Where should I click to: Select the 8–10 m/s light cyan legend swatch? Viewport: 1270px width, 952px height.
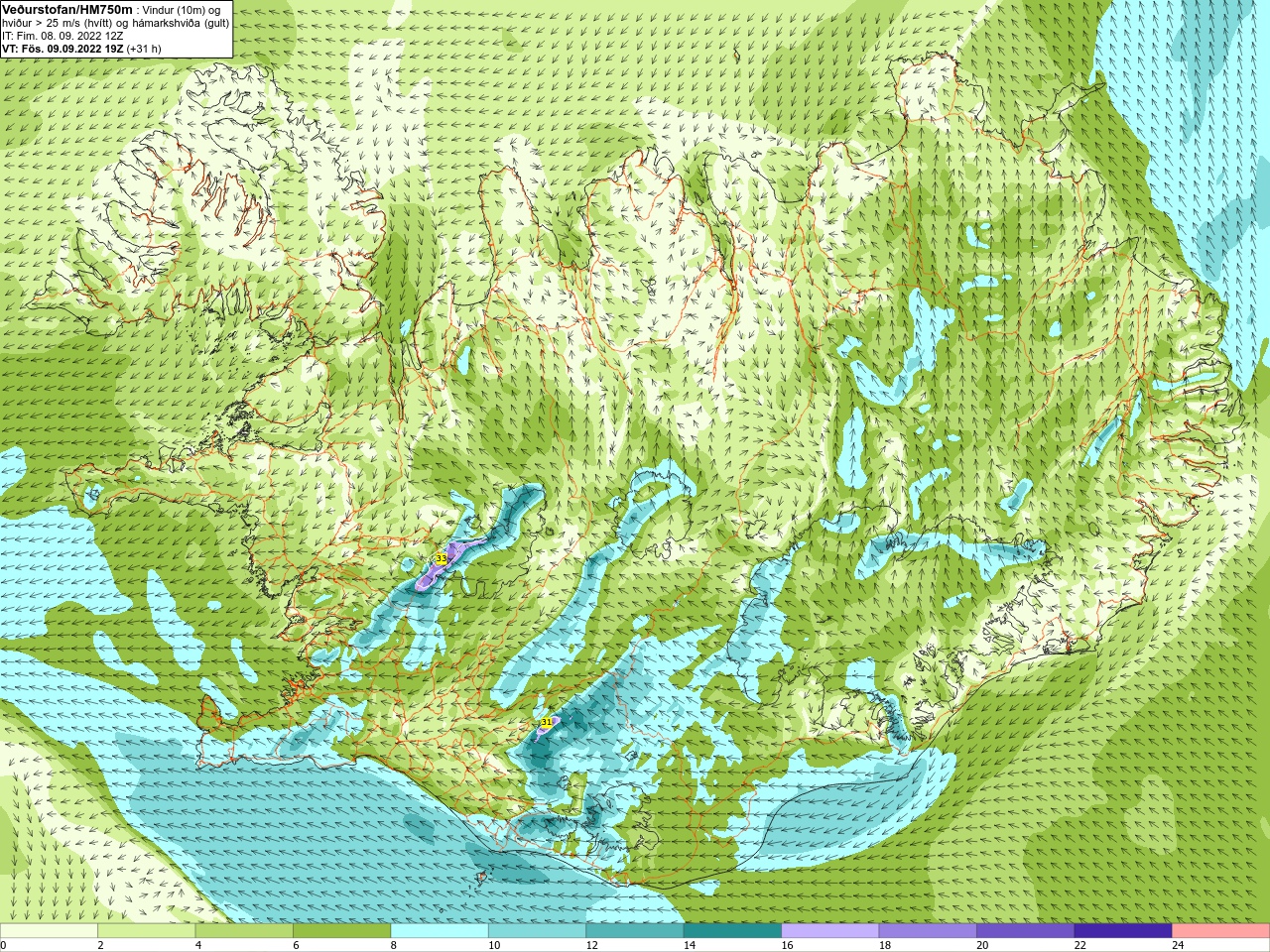440,931
